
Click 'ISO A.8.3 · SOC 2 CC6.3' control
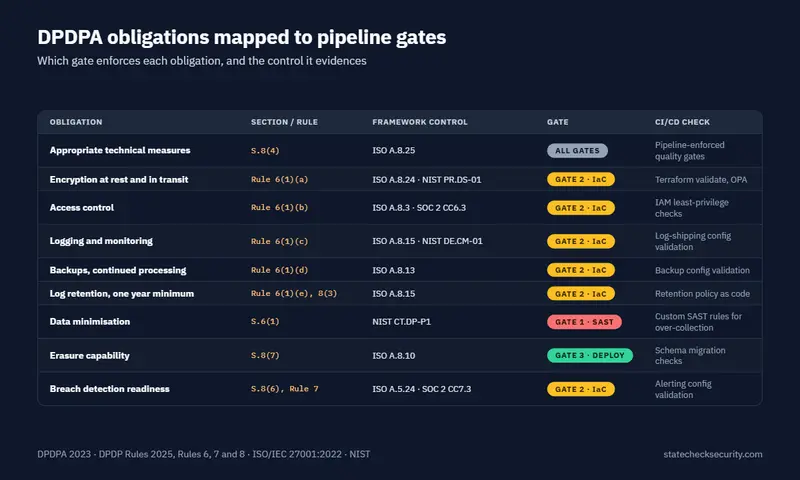pyautogui.click(x=419, y=208)
